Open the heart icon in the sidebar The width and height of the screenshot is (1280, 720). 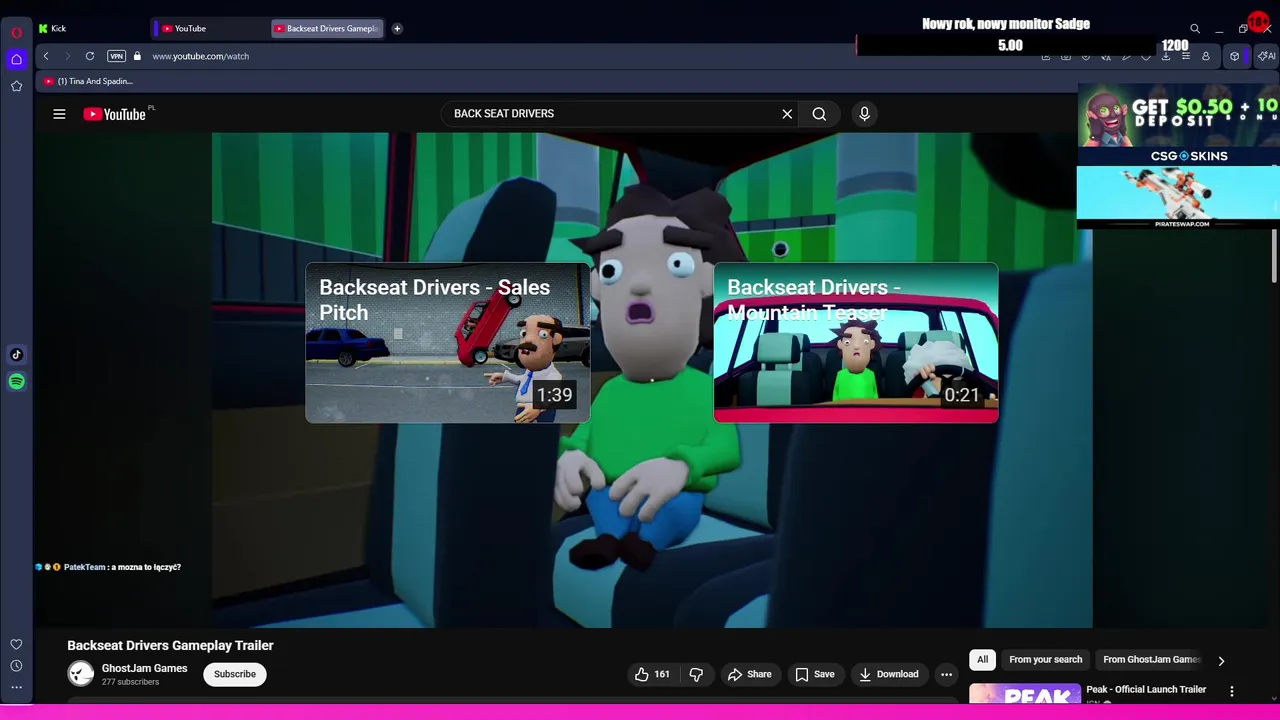click(16, 645)
